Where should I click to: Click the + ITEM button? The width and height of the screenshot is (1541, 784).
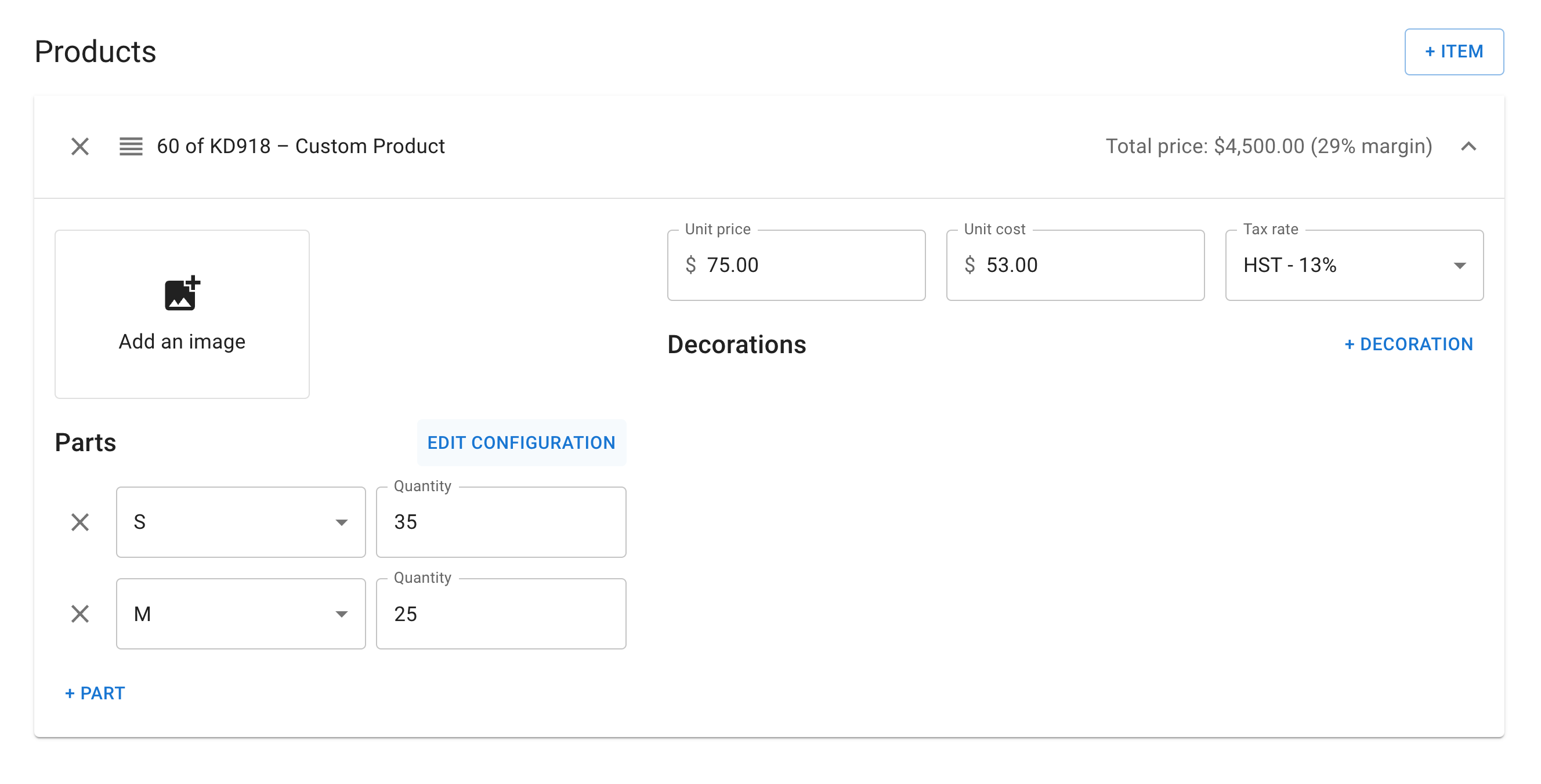point(1453,52)
